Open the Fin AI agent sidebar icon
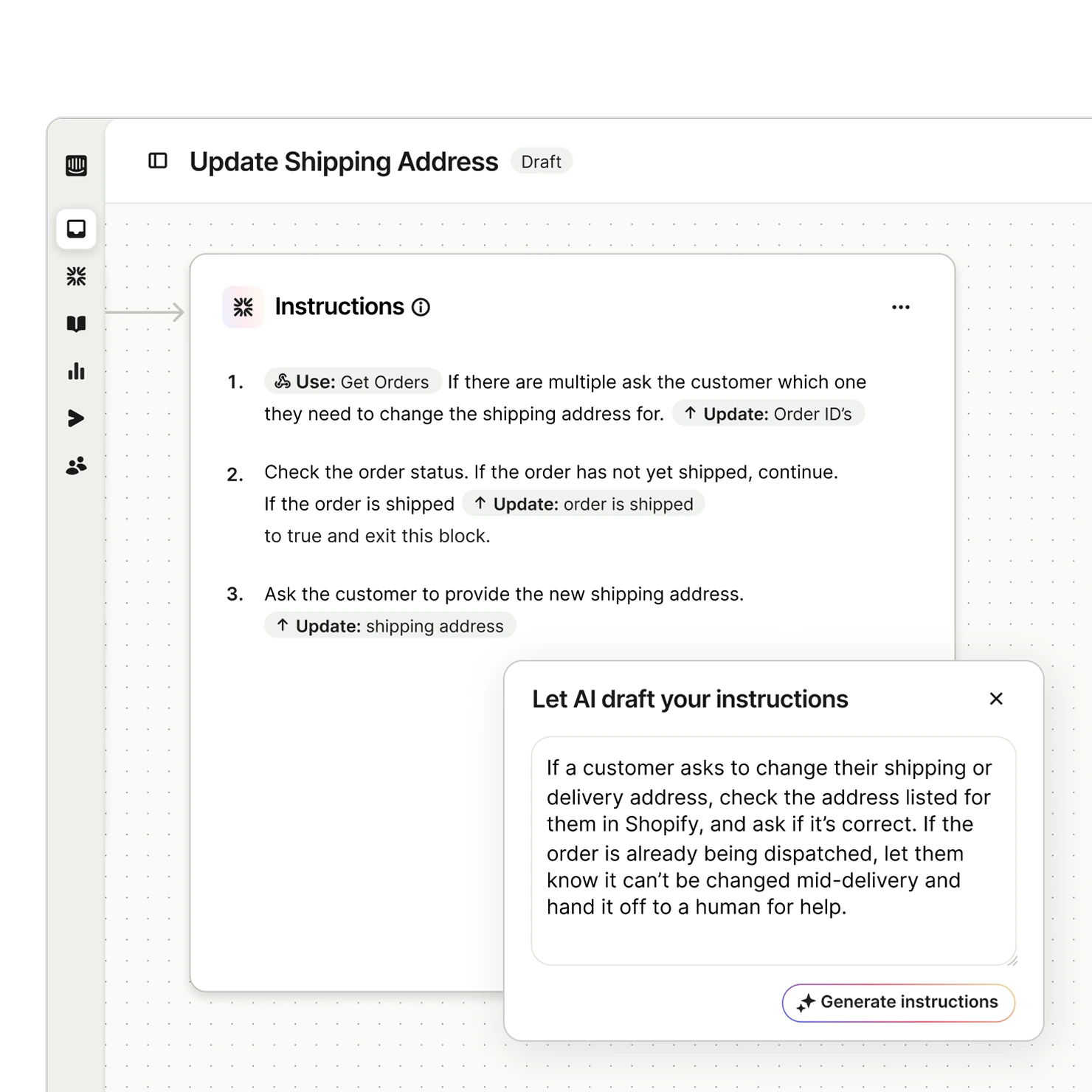The height and width of the screenshot is (1092, 1092). coord(76,277)
